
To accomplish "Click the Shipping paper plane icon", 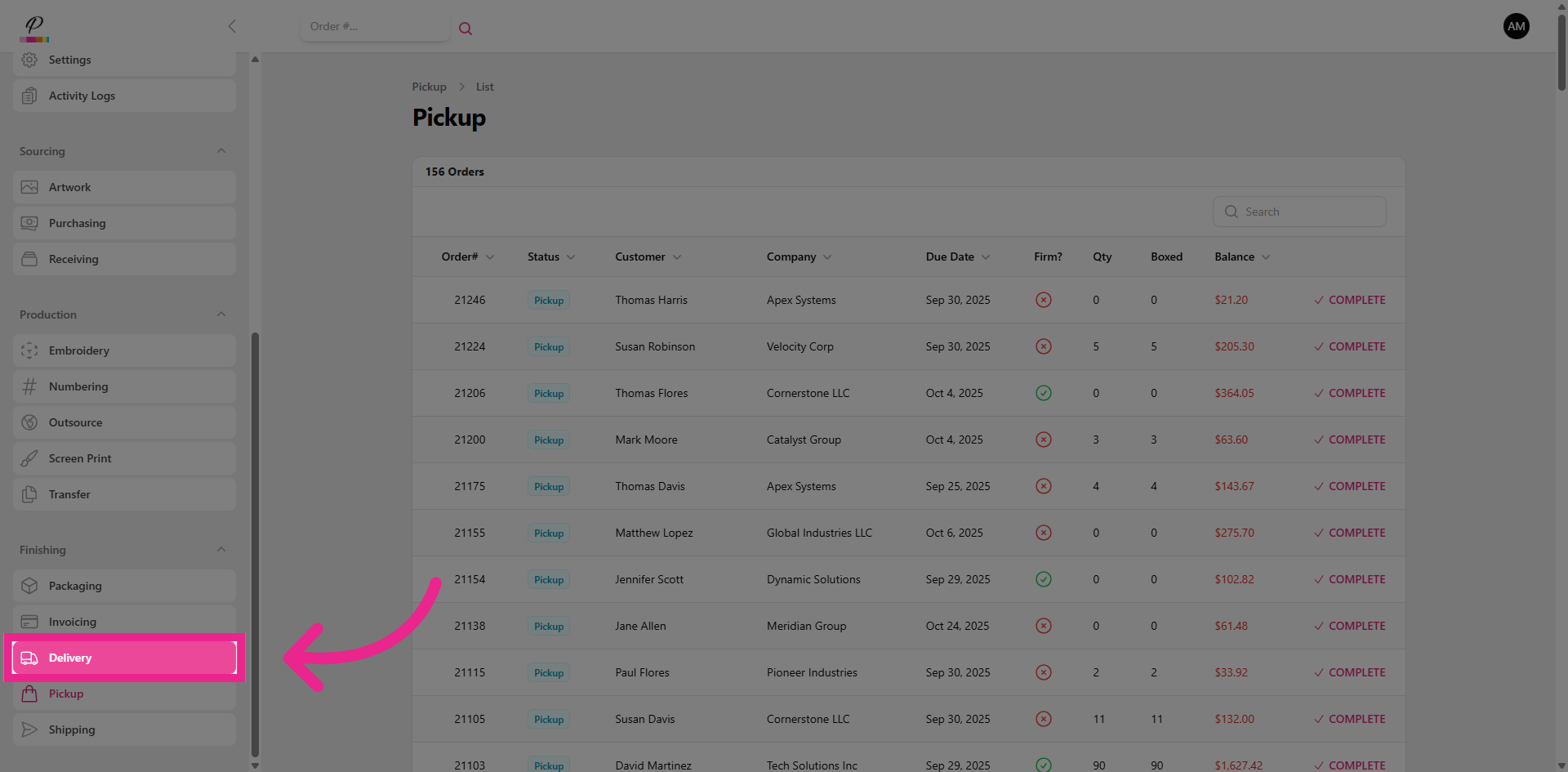I will click(29, 730).
